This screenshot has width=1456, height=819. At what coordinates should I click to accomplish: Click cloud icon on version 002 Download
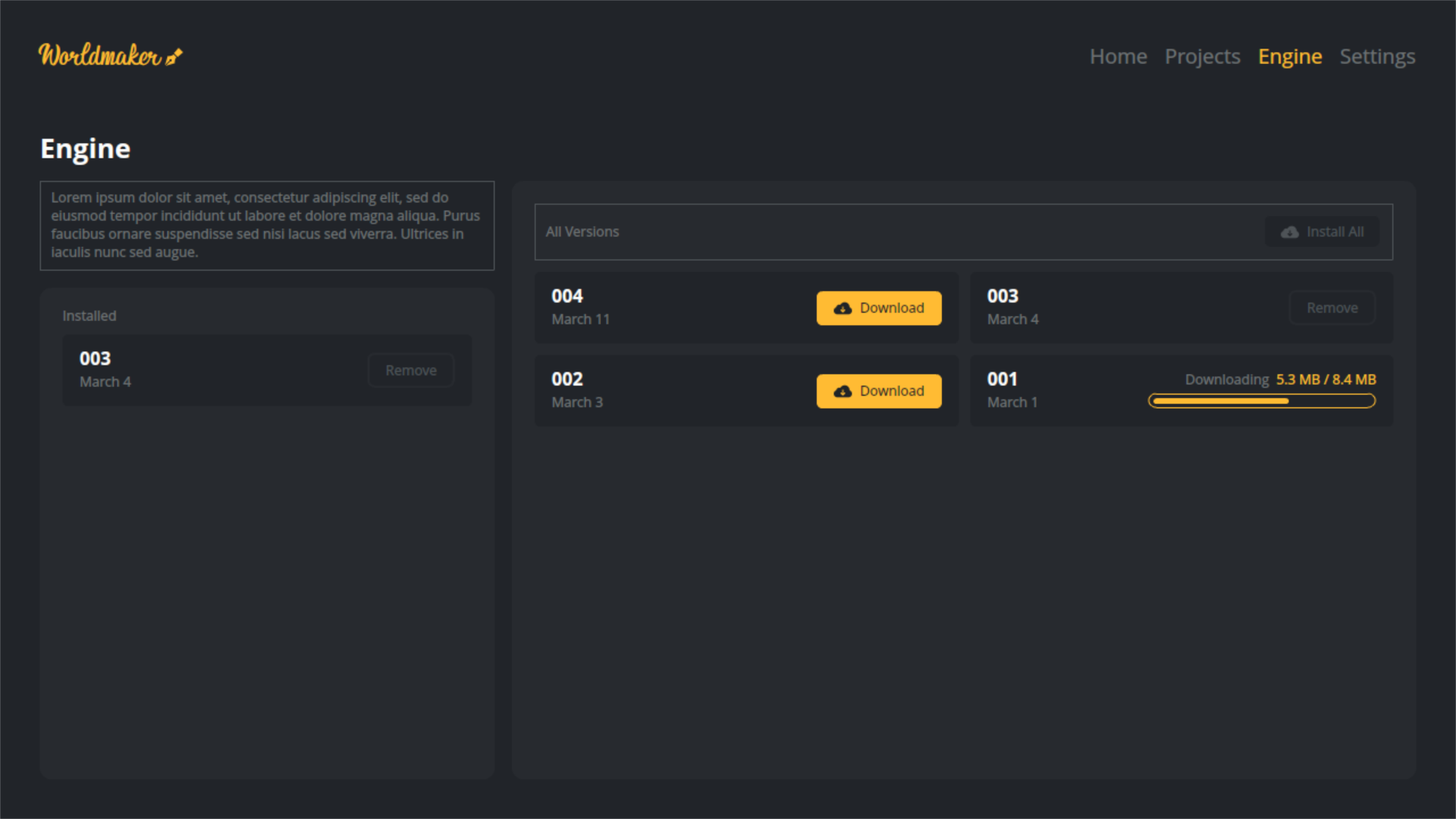pos(843,391)
